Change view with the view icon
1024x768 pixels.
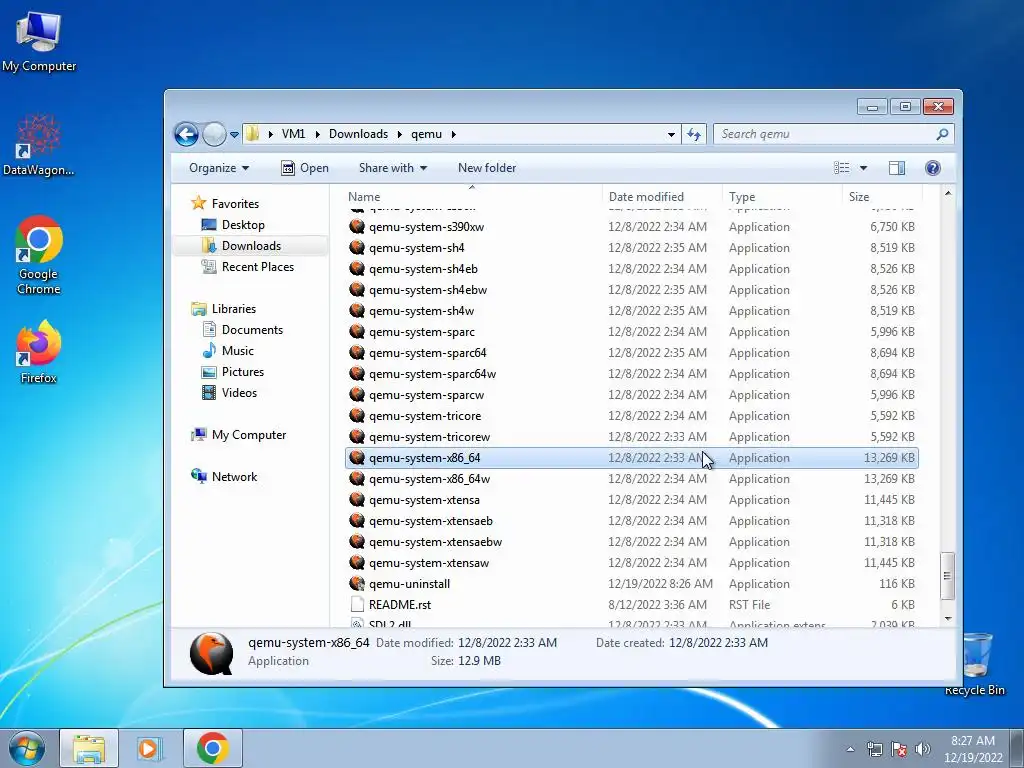pyautogui.click(x=842, y=168)
